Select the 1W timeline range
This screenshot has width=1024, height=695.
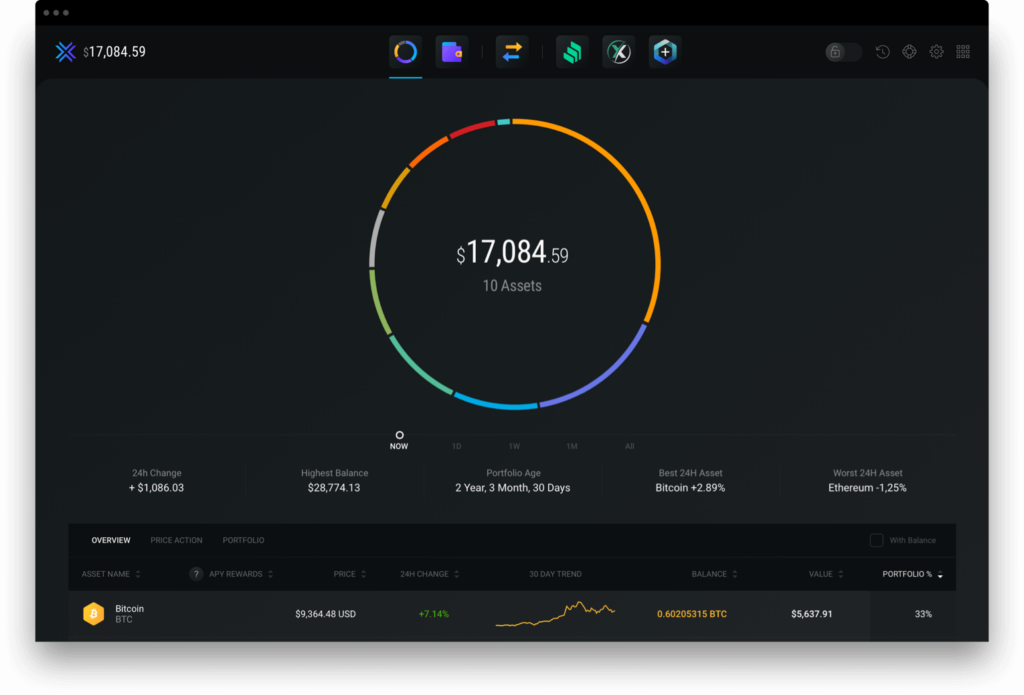point(515,446)
